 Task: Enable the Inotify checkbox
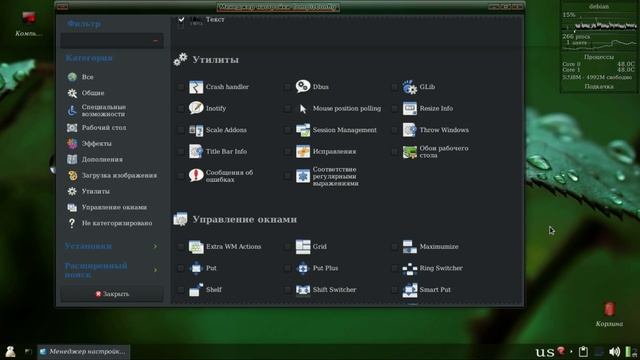181,109
